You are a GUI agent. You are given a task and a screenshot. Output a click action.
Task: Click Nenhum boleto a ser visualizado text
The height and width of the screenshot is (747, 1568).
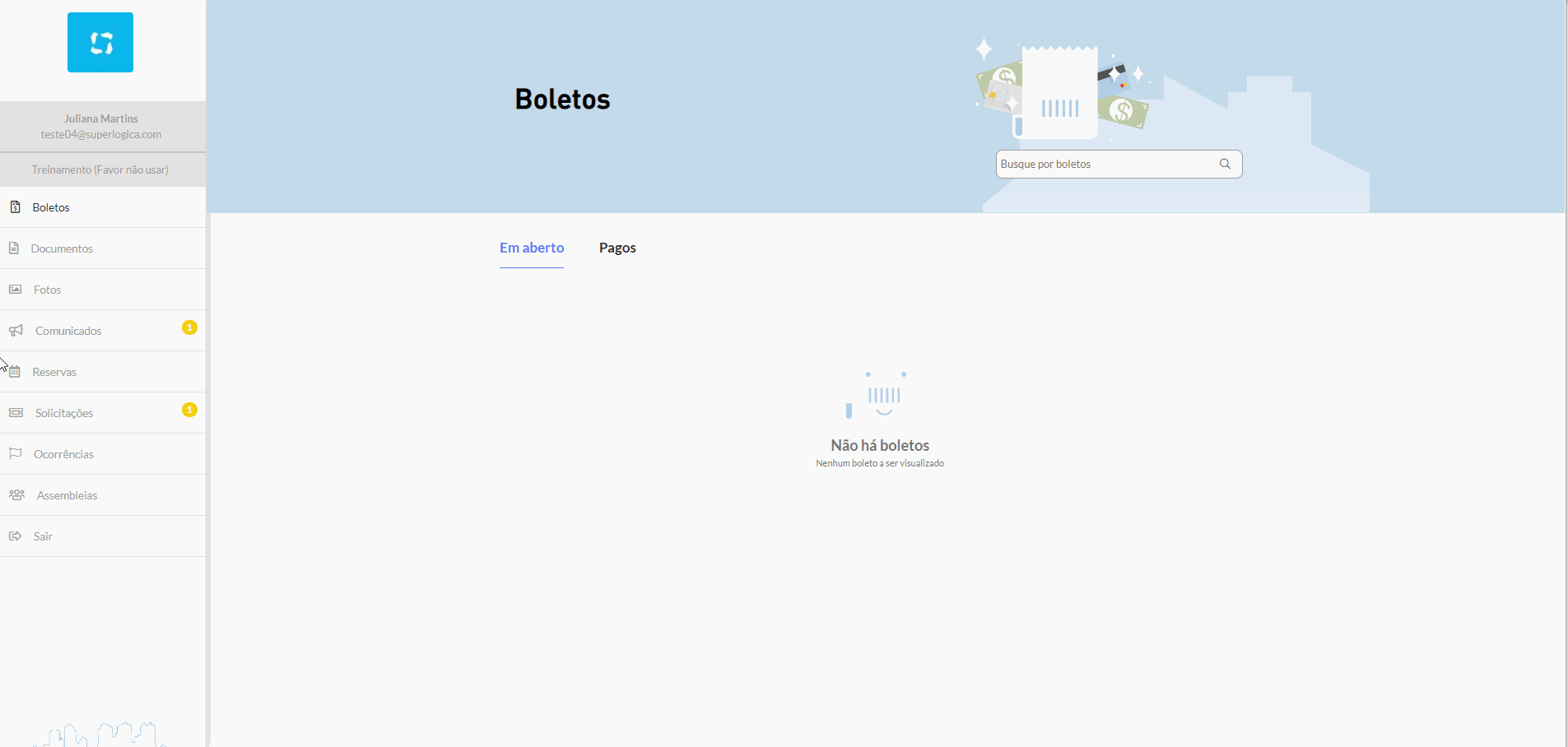click(880, 463)
